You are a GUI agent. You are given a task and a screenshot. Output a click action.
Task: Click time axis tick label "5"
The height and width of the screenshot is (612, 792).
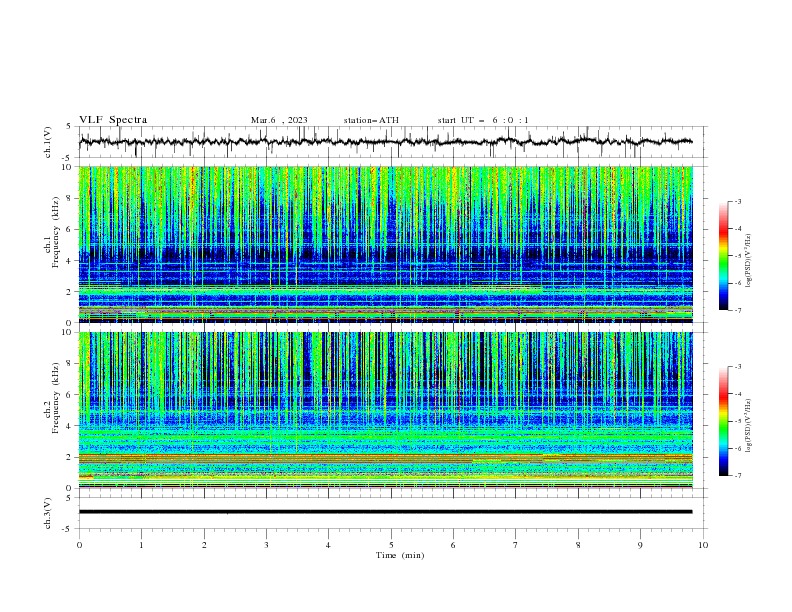[391, 545]
